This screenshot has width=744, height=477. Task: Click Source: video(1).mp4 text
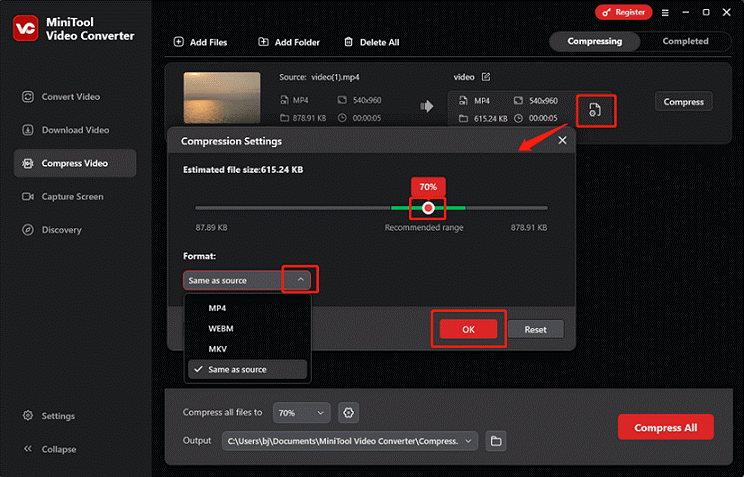[x=319, y=77]
